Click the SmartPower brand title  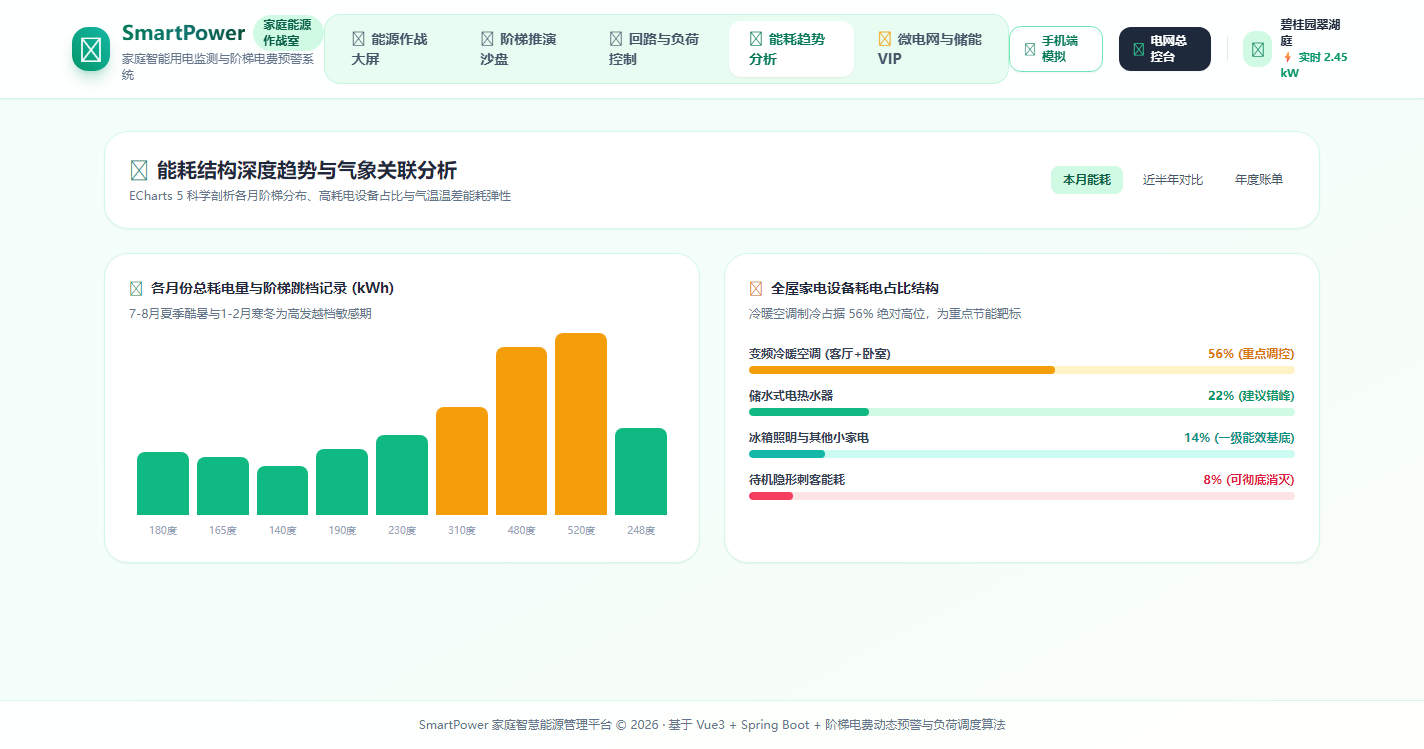[x=183, y=33]
